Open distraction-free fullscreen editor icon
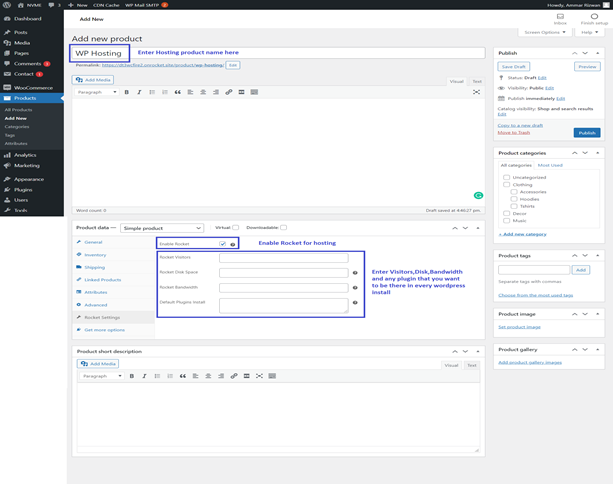The image size is (613, 484). pos(476,92)
